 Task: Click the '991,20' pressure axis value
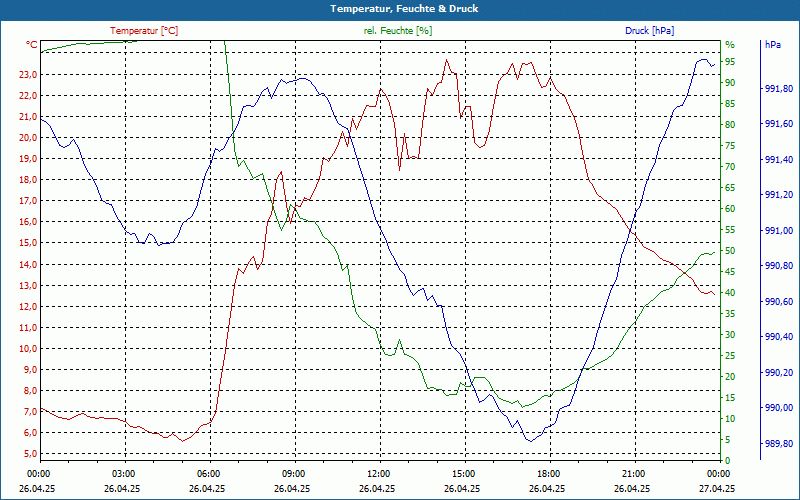coord(779,195)
